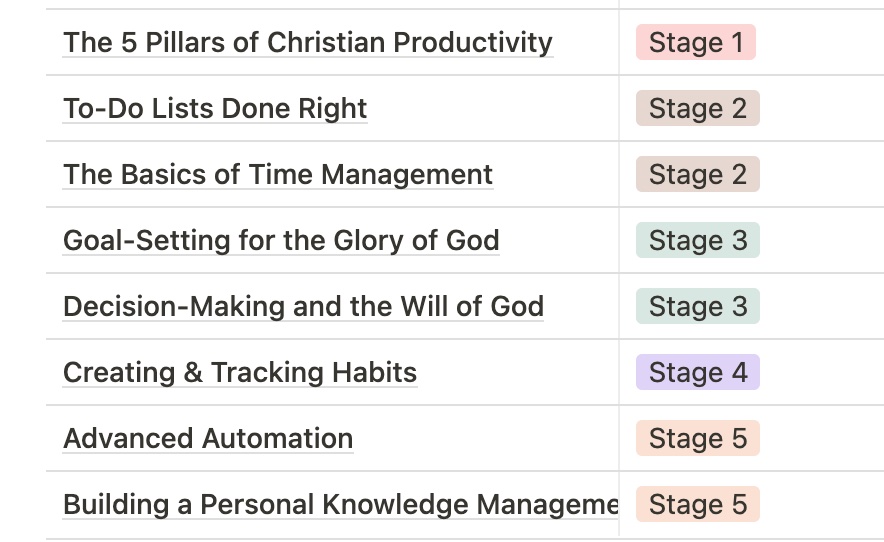The width and height of the screenshot is (884, 542).
Task: Open "Decision-Making and the Will of God"
Action: [x=303, y=306]
